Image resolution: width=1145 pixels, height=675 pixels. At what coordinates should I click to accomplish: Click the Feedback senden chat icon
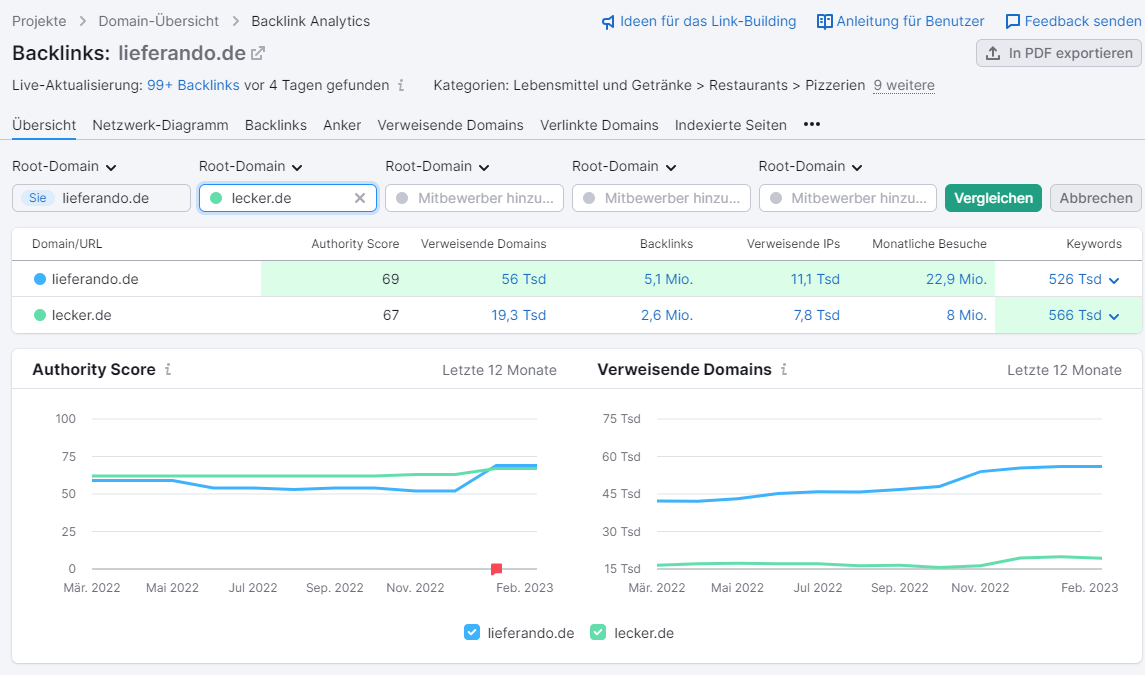(x=1012, y=20)
